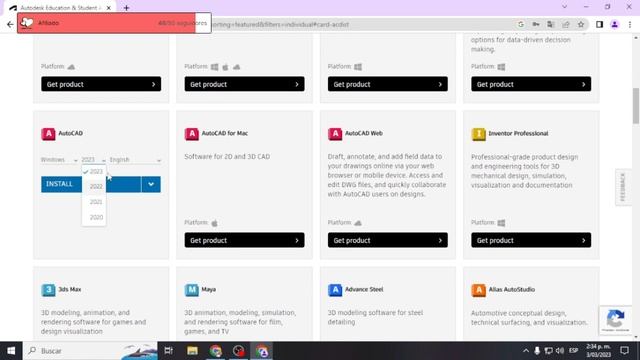Click the microphone icon in system tray
Image resolution: width=640 pixels, height=360 pixels.
tap(537, 351)
